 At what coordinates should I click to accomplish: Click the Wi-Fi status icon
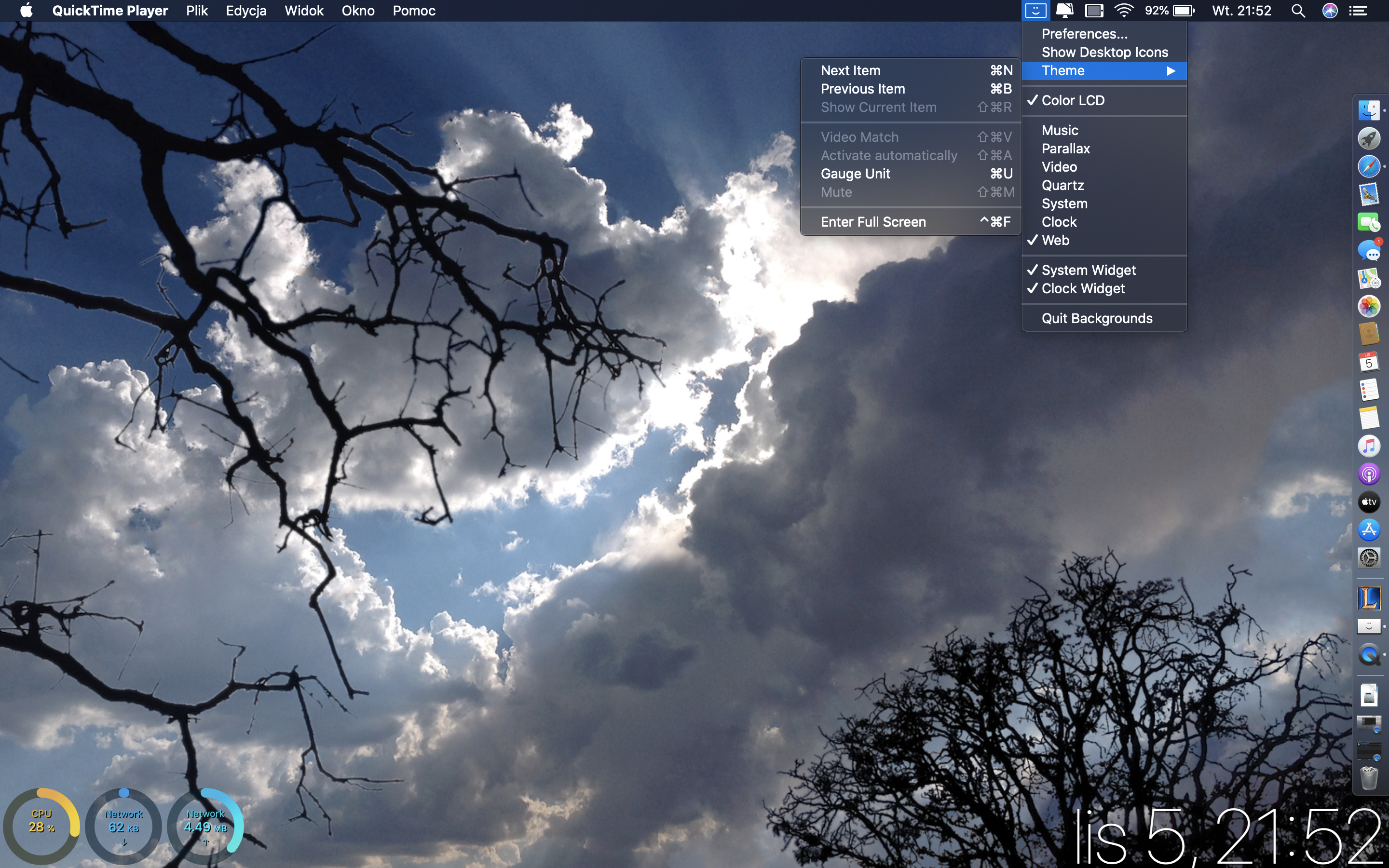pos(1123,10)
